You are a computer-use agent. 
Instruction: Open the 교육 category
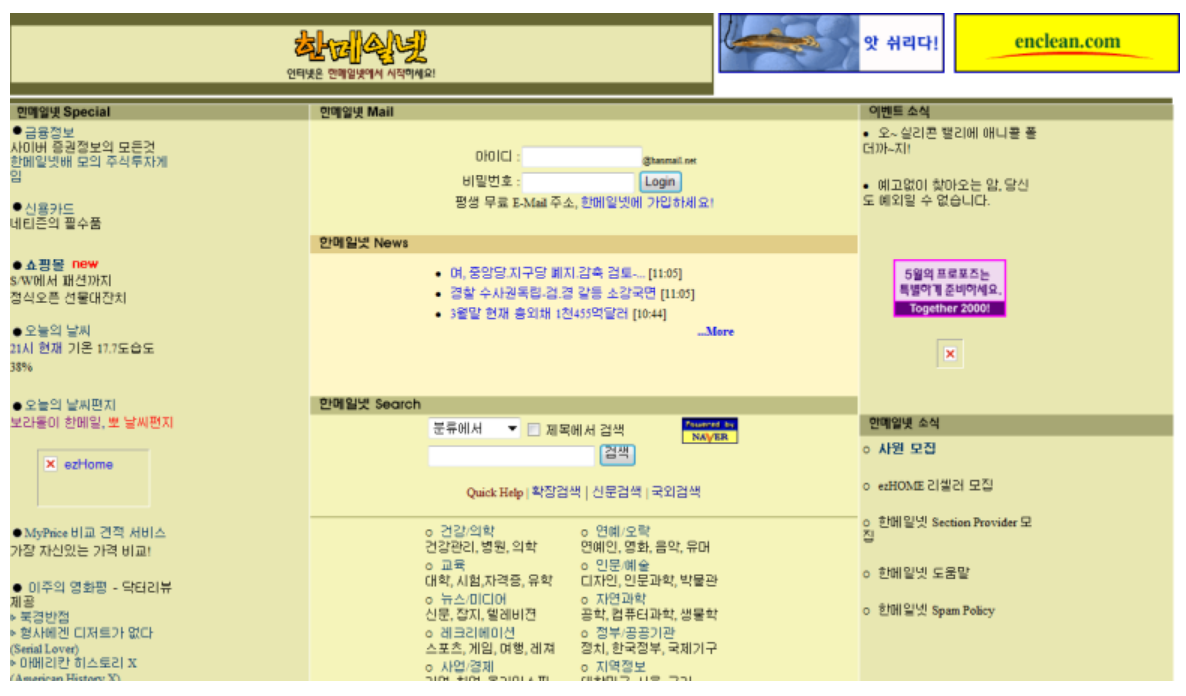tap(452, 565)
